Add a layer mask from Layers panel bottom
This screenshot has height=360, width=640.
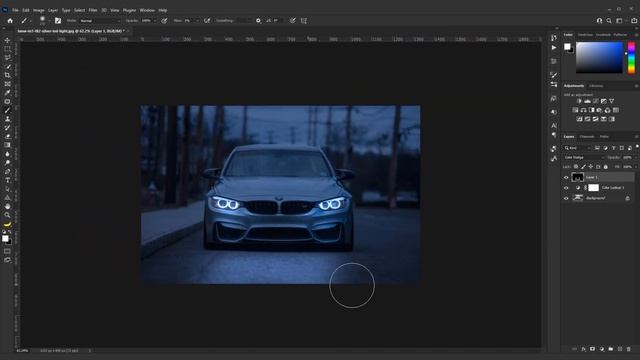pyautogui.click(x=592, y=349)
